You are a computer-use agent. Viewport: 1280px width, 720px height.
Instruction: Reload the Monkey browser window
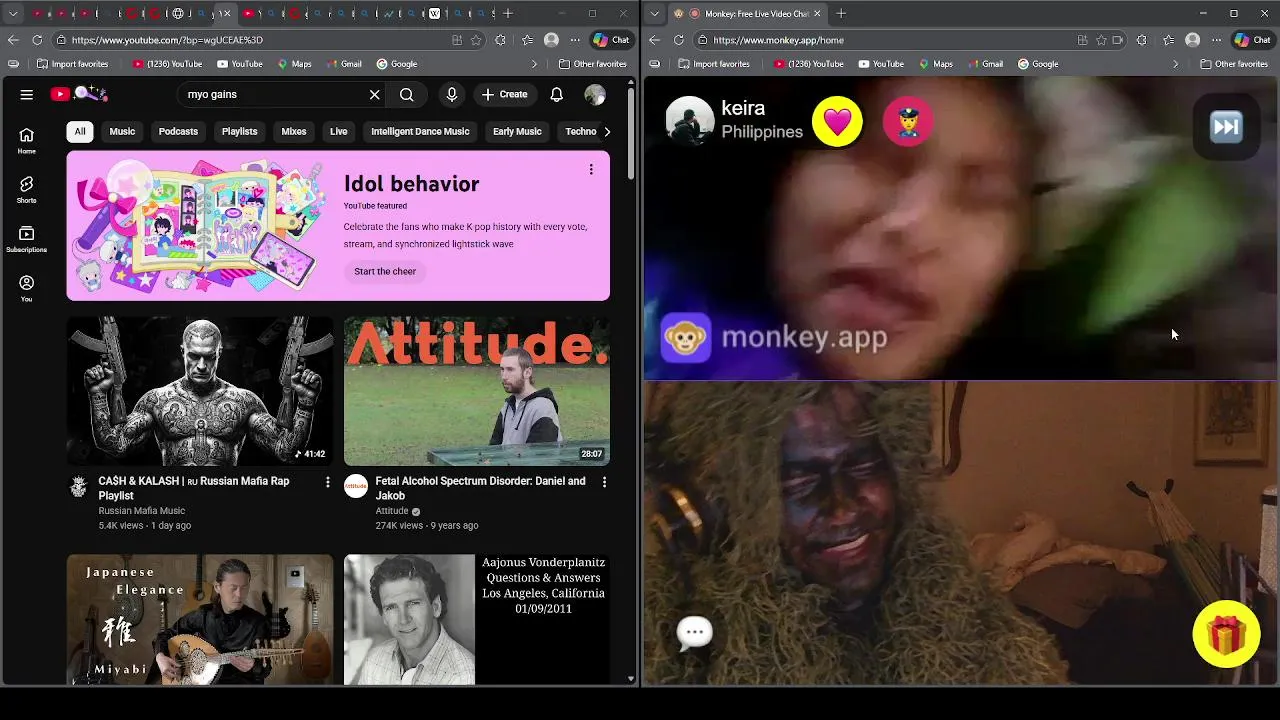coord(679,40)
